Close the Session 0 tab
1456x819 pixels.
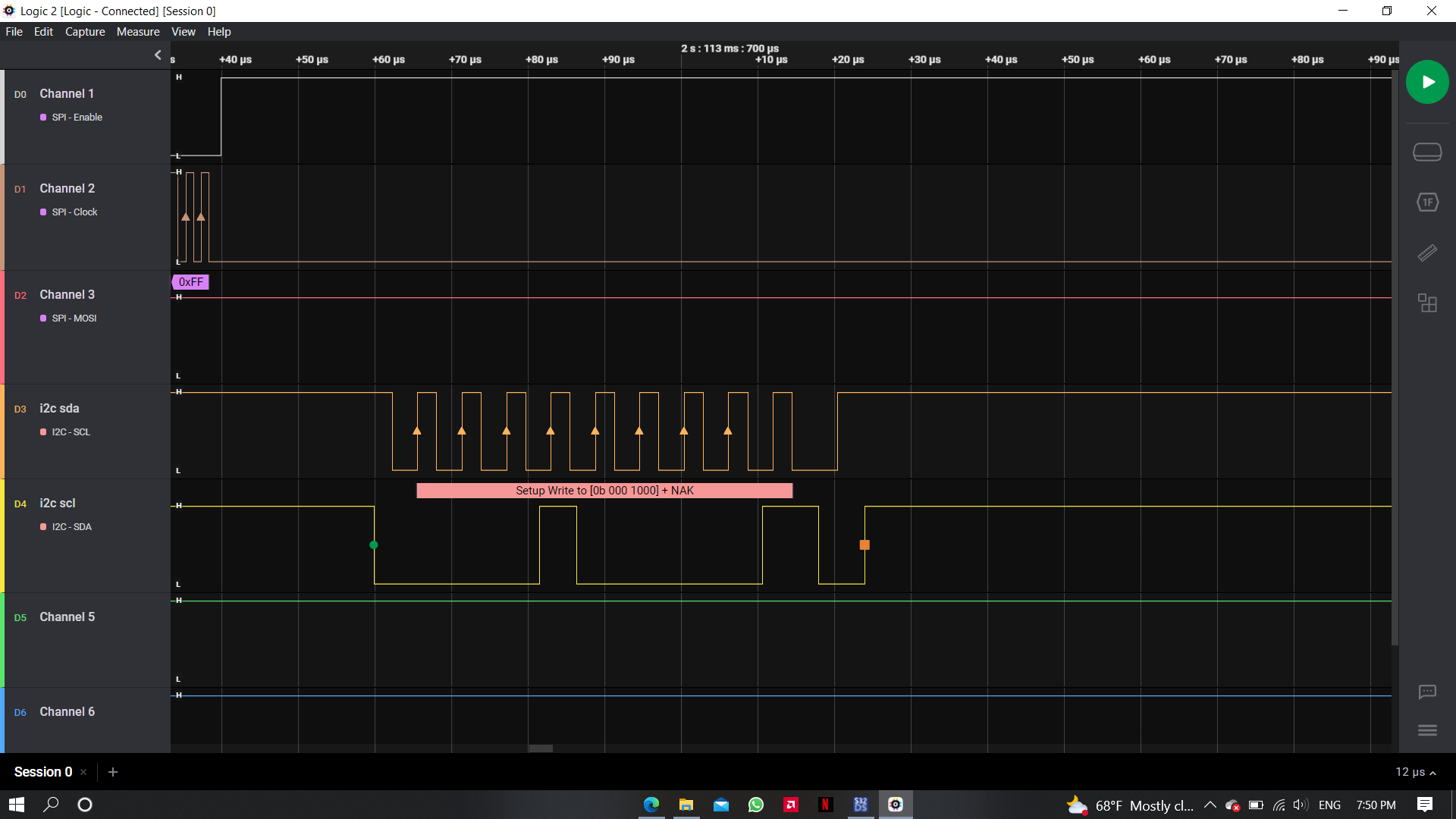83,772
